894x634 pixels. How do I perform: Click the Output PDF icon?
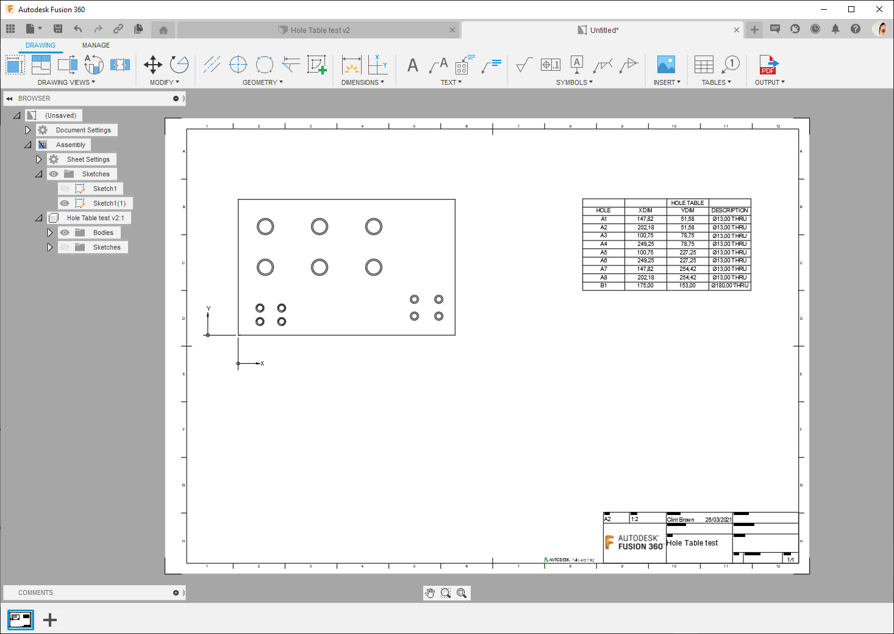coord(767,65)
